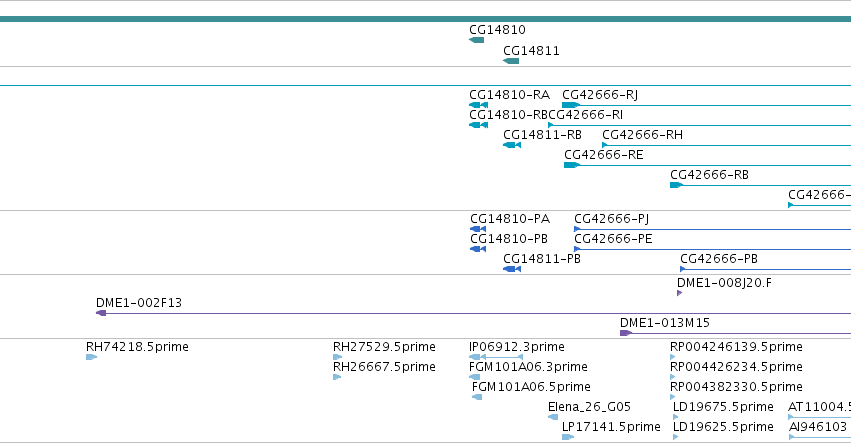Image resolution: width=851 pixels, height=443 pixels.
Task: Select the CG14811 gene arrow
Action: pyautogui.click(x=511, y=61)
